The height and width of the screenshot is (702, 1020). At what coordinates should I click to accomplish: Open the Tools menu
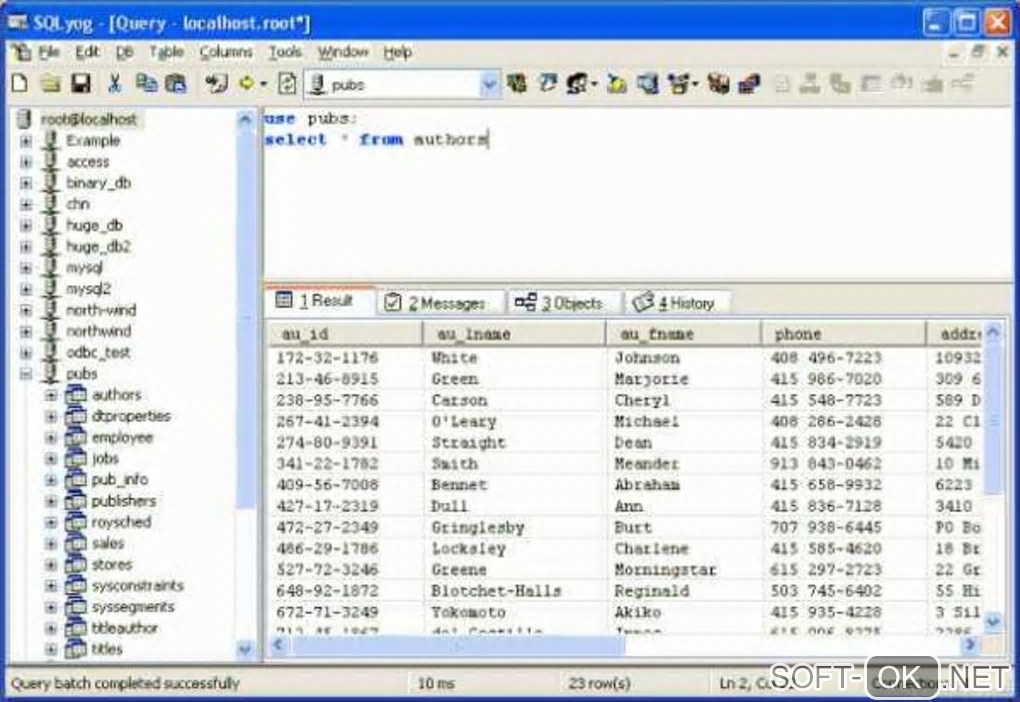coord(285,51)
